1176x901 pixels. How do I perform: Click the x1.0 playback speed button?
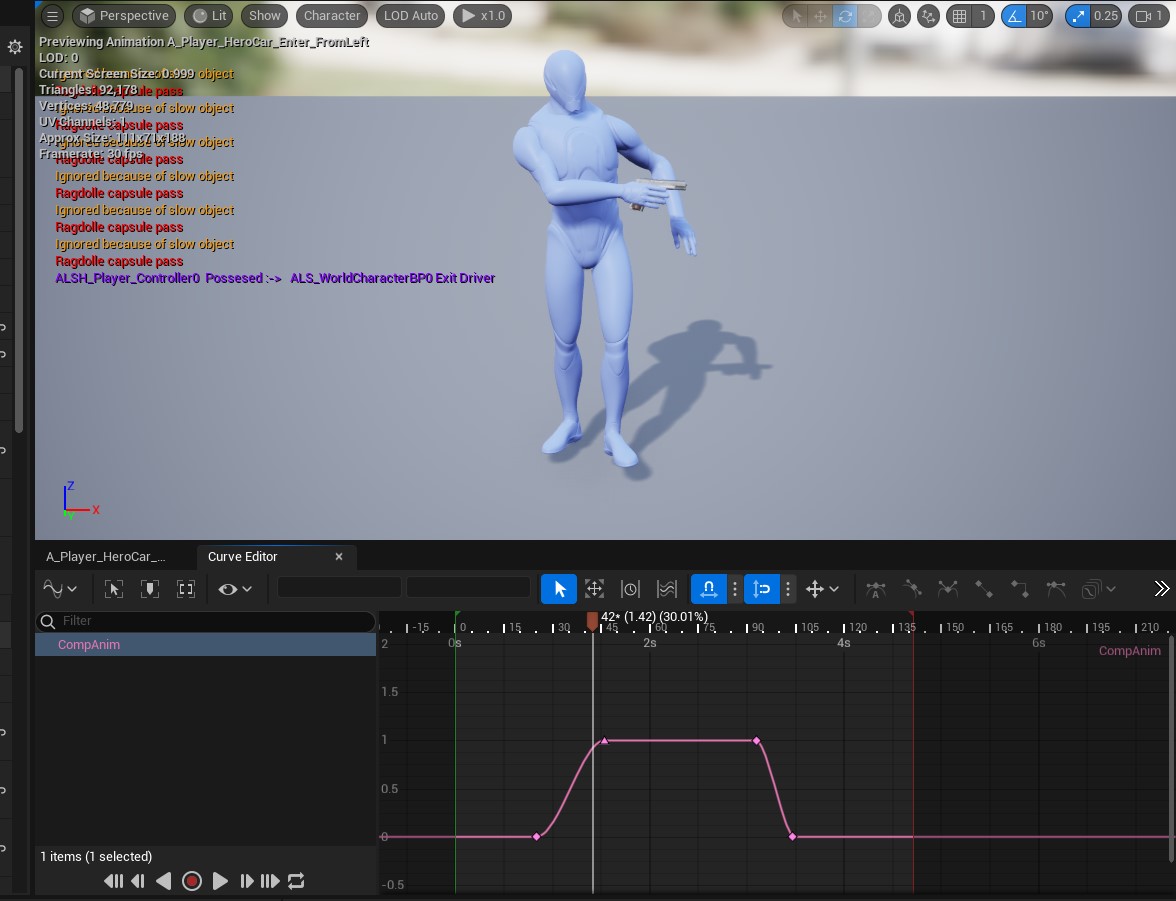tap(481, 16)
